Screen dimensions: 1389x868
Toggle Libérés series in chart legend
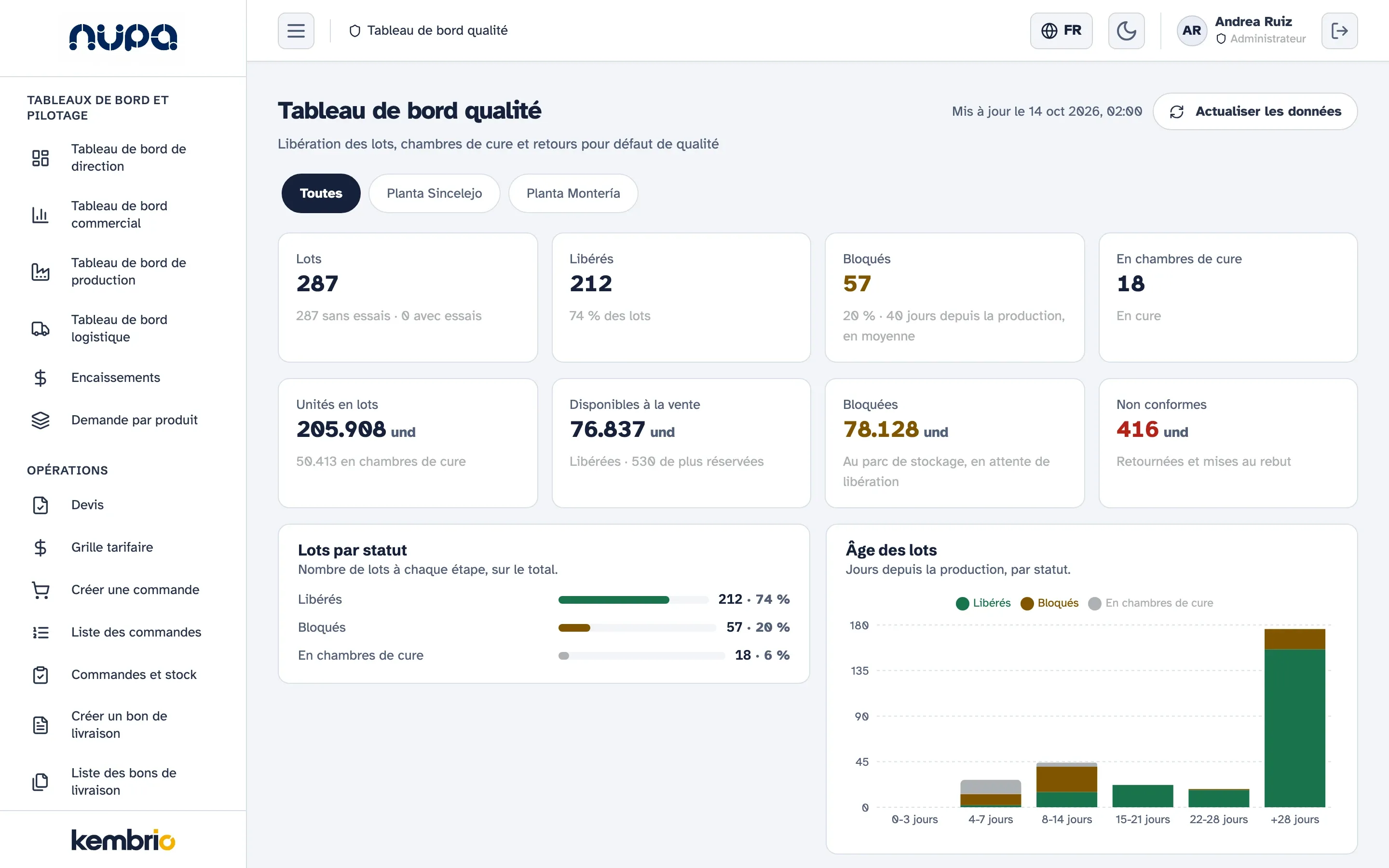click(982, 603)
